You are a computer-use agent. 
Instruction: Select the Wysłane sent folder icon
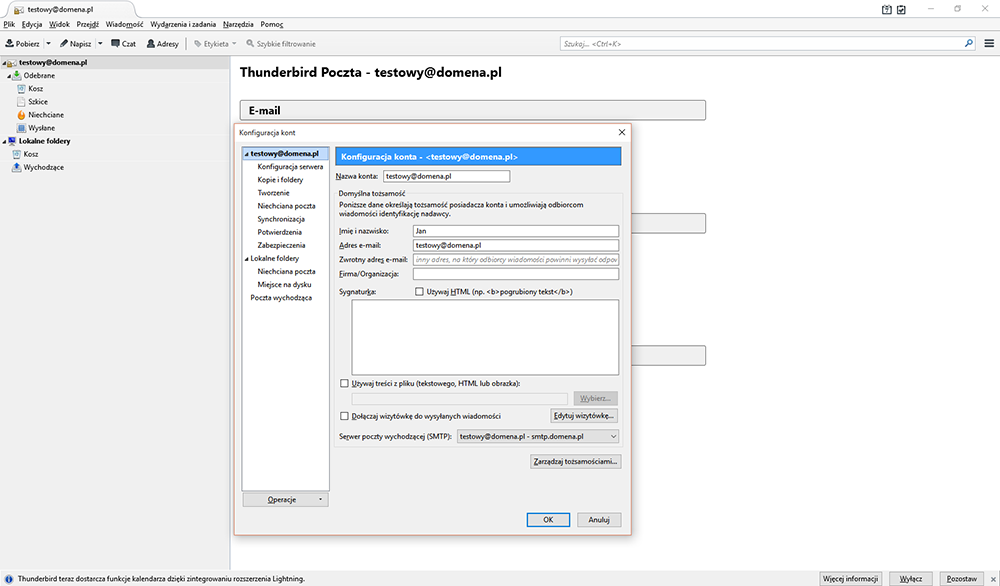coord(21,128)
